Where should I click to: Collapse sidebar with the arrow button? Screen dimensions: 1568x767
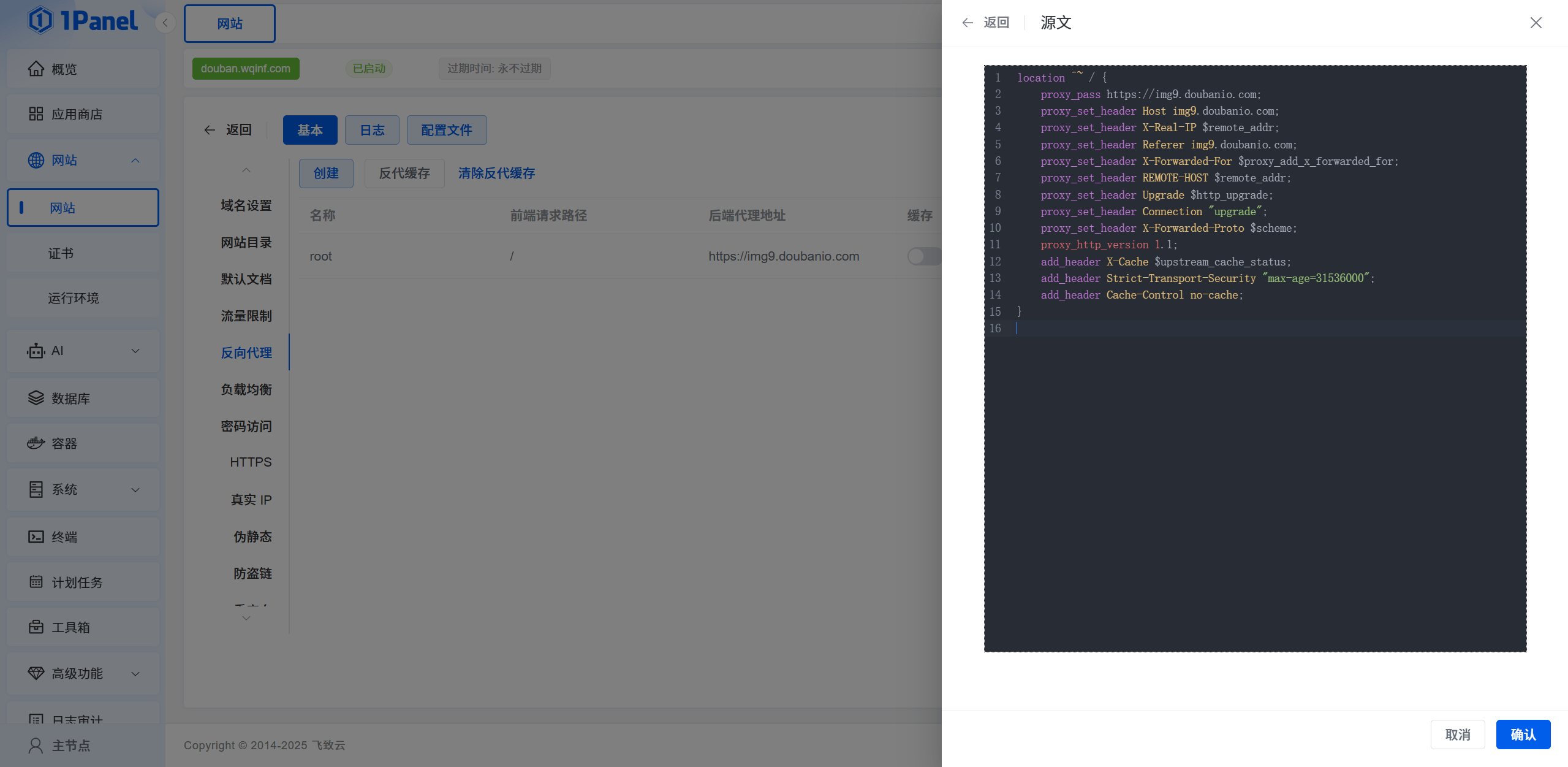(x=165, y=23)
